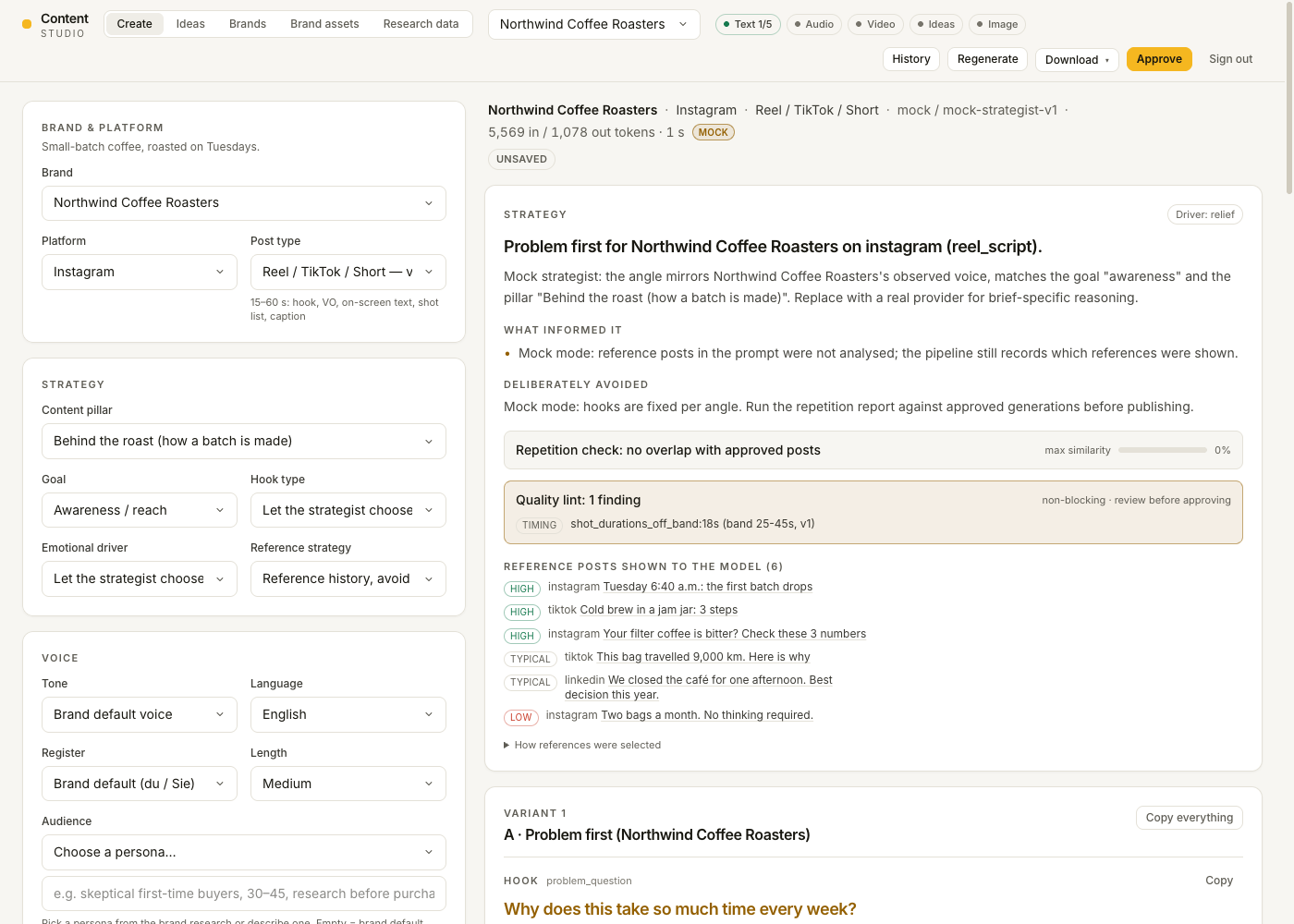Open the Brand assets tab
The height and width of the screenshot is (924, 1294).
[324, 24]
